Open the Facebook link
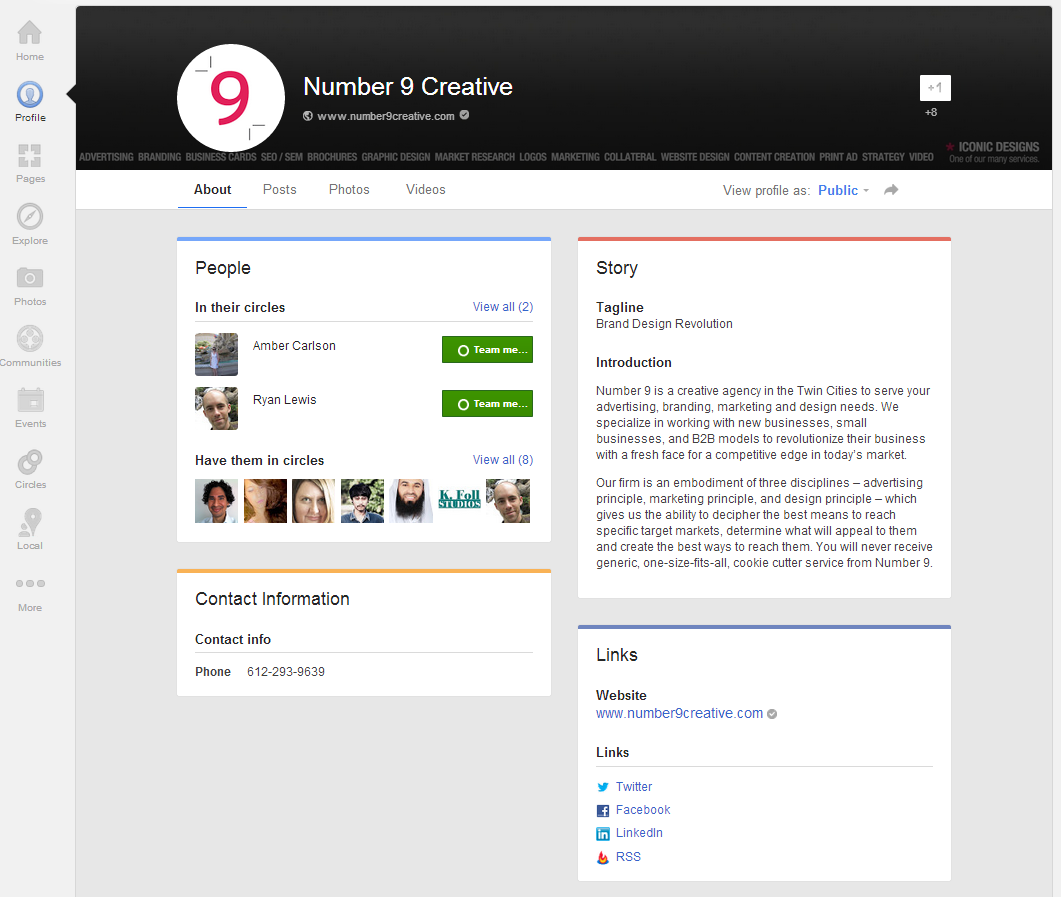 point(643,810)
